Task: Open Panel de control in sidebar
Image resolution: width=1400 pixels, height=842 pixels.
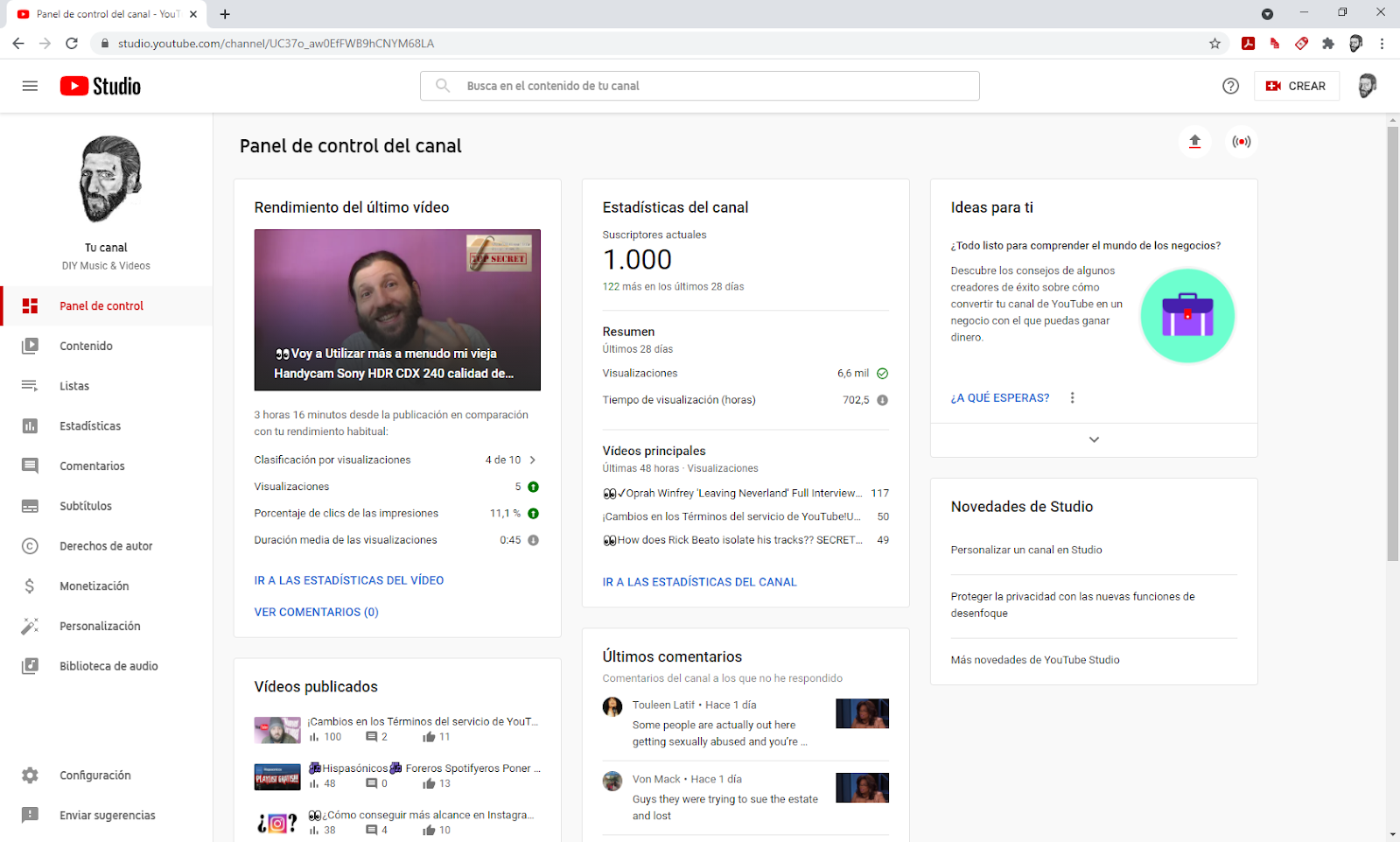Action: [x=106, y=305]
